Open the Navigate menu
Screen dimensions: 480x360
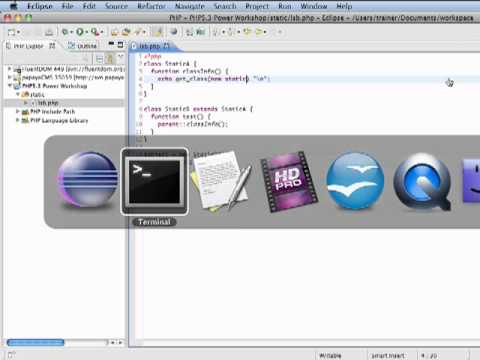190,6
